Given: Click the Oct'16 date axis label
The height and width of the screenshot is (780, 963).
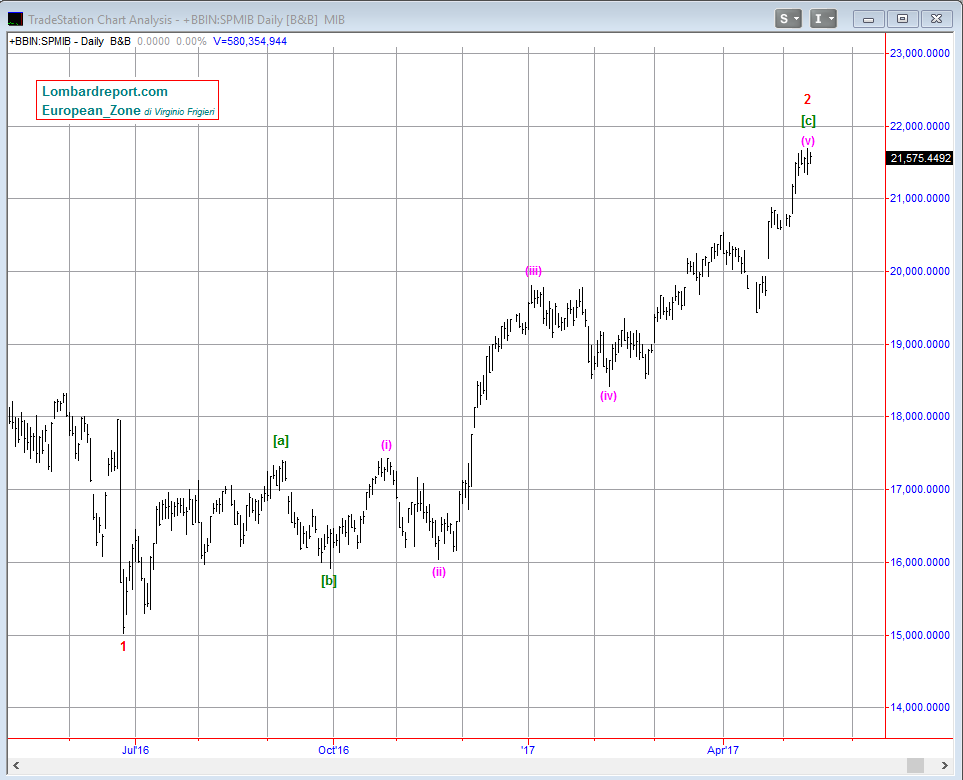Looking at the screenshot, I should 333,750.
